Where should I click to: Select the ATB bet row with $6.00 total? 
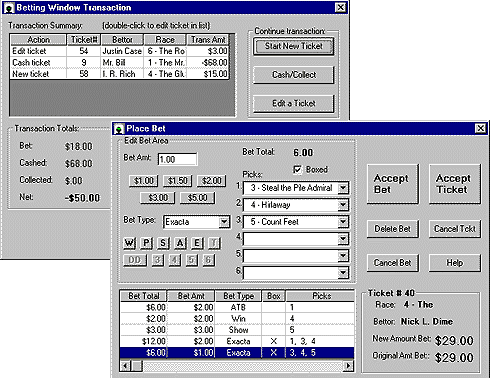[237, 307]
